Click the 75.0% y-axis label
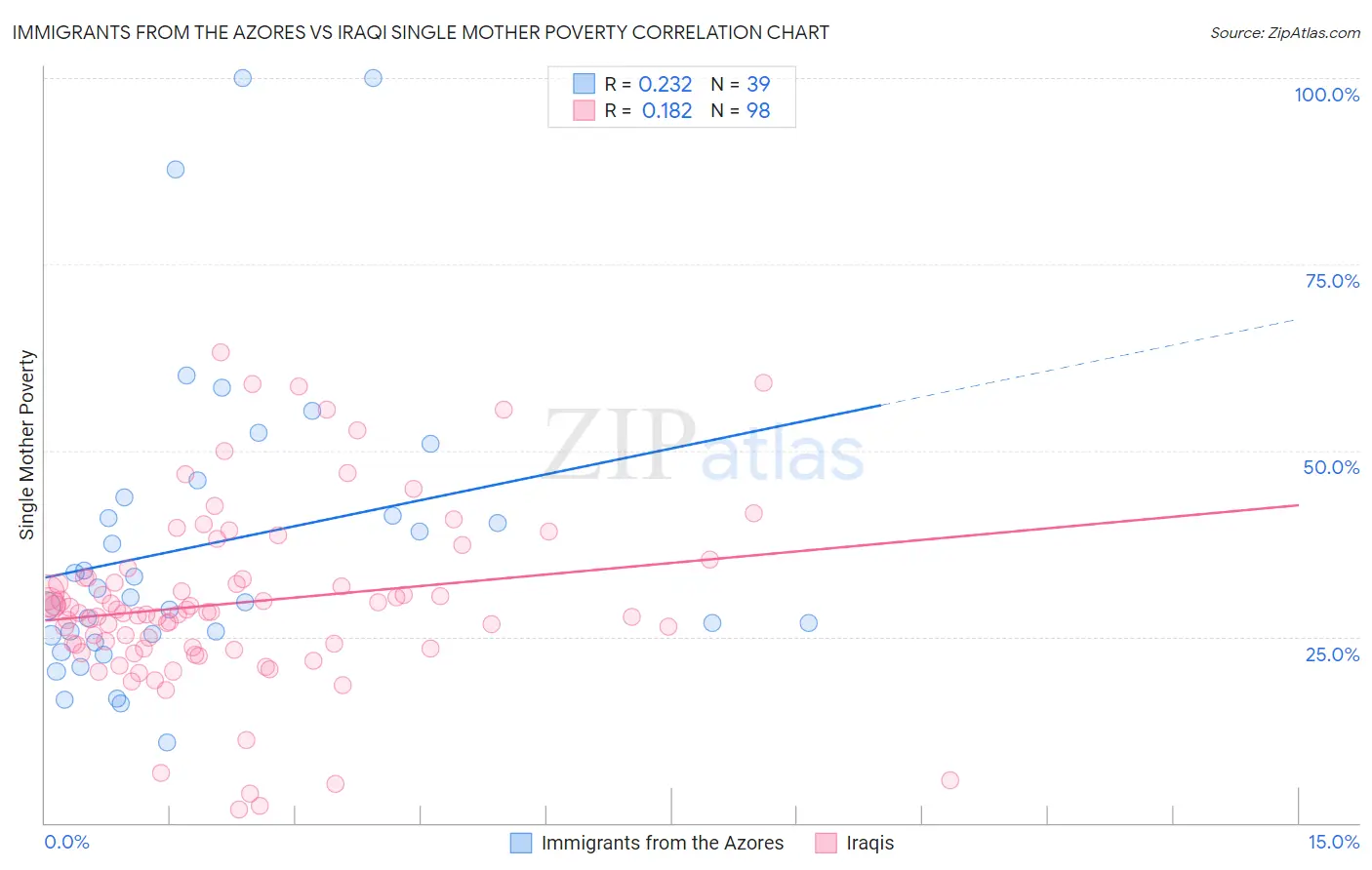 1332,281
